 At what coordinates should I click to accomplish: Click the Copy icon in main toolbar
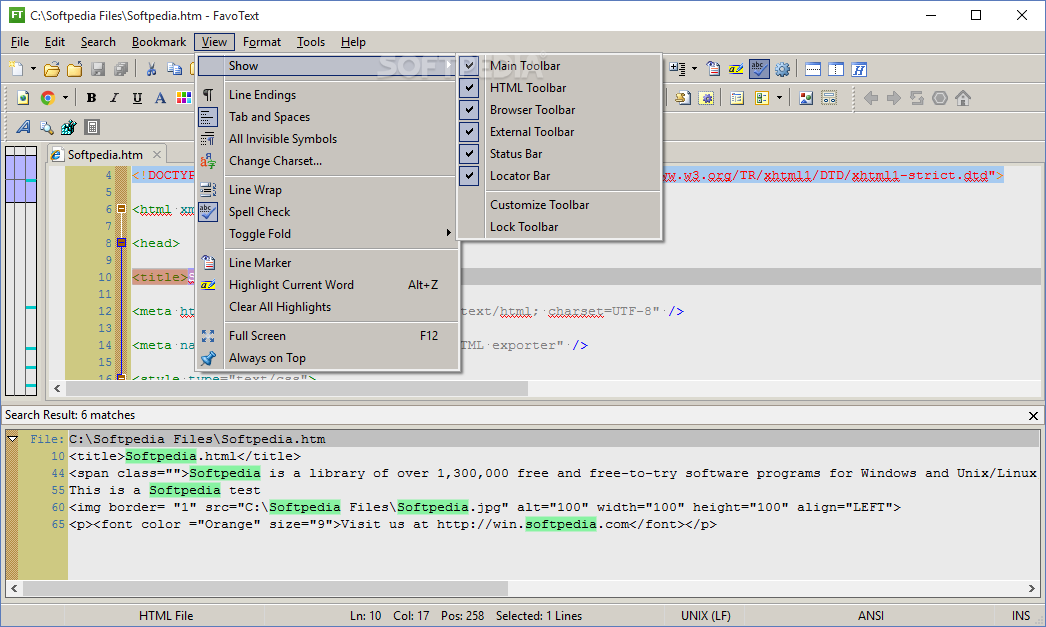point(174,69)
